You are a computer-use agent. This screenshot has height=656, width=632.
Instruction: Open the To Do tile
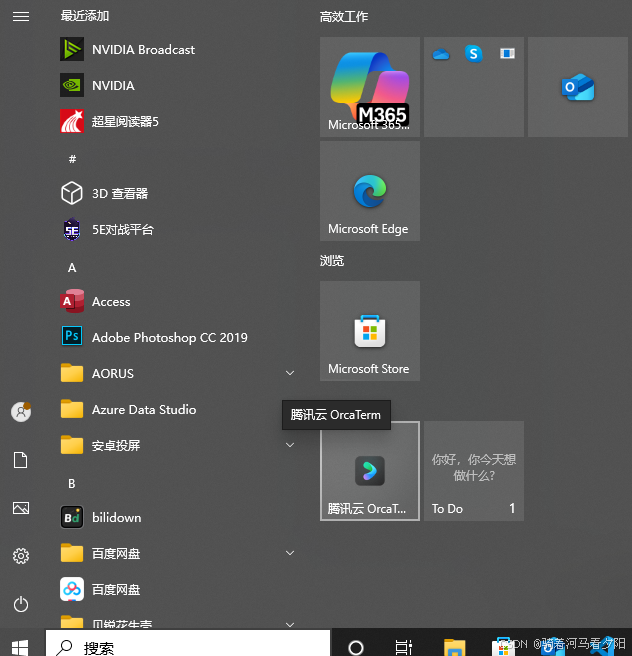474,471
